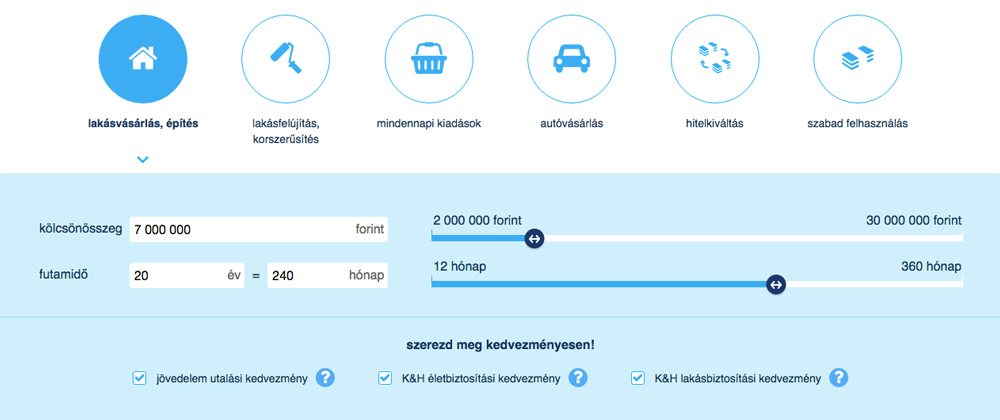This screenshot has height=420, width=1000.
Task: Choose the paint roller lakásfelújítás icon
Action: [286, 59]
